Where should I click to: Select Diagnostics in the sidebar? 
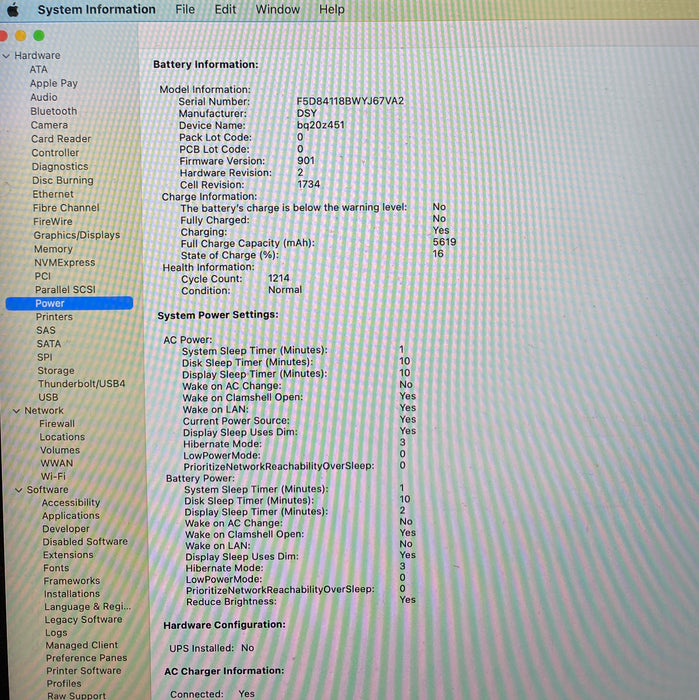pyautogui.click(x=60, y=167)
